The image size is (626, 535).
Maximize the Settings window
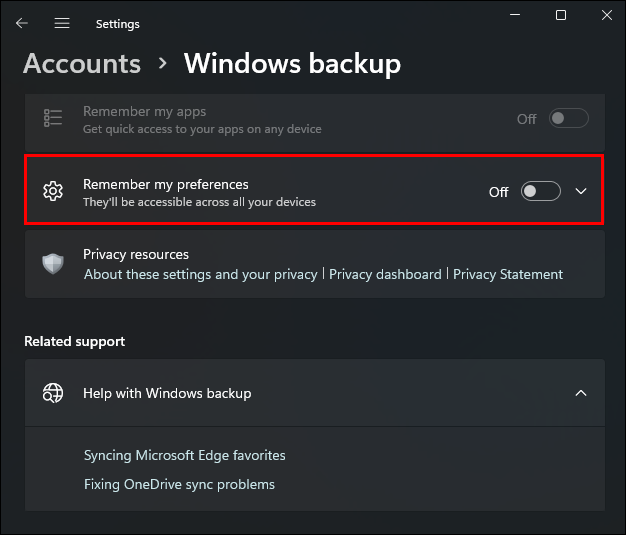click(x=561, y=15)
